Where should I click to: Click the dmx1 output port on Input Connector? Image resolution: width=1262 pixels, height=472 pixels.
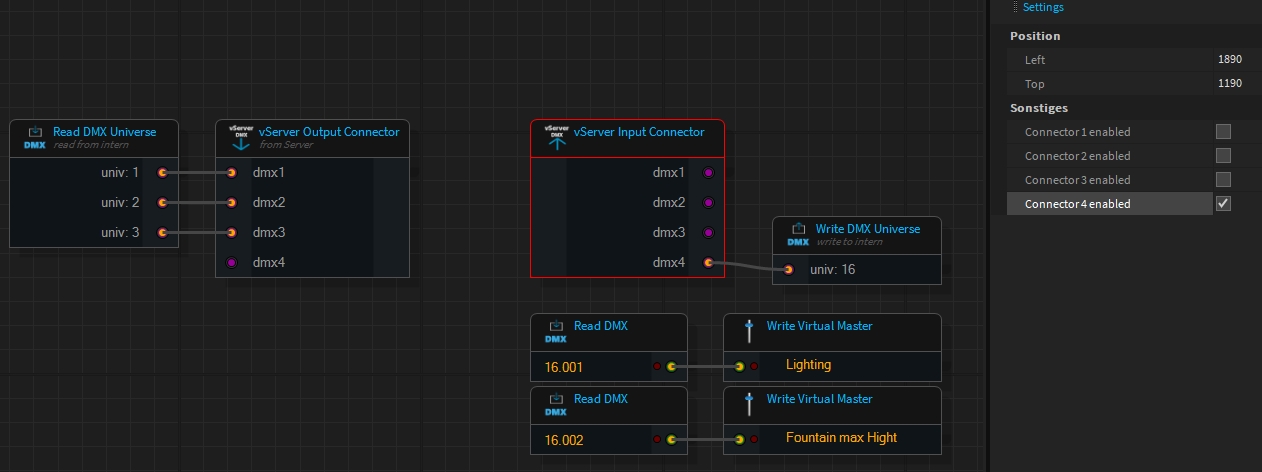point(709,173)
